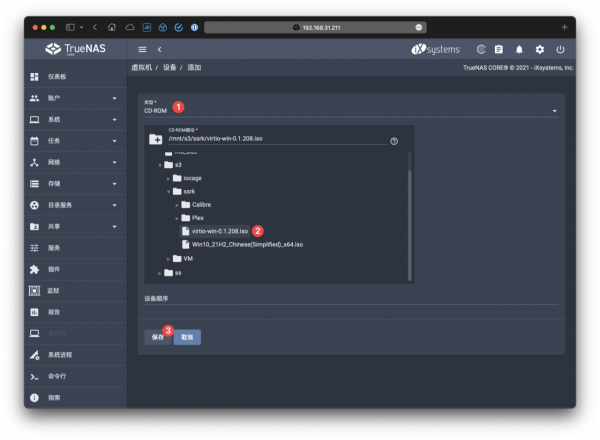Open the Services menu item

tap(75, 248)
